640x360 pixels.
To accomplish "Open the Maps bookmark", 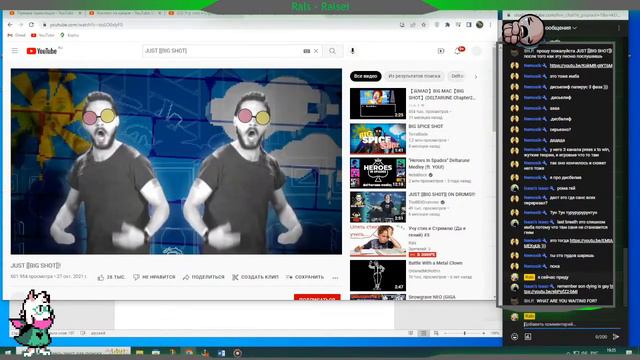I will click(x=69, y=36).
